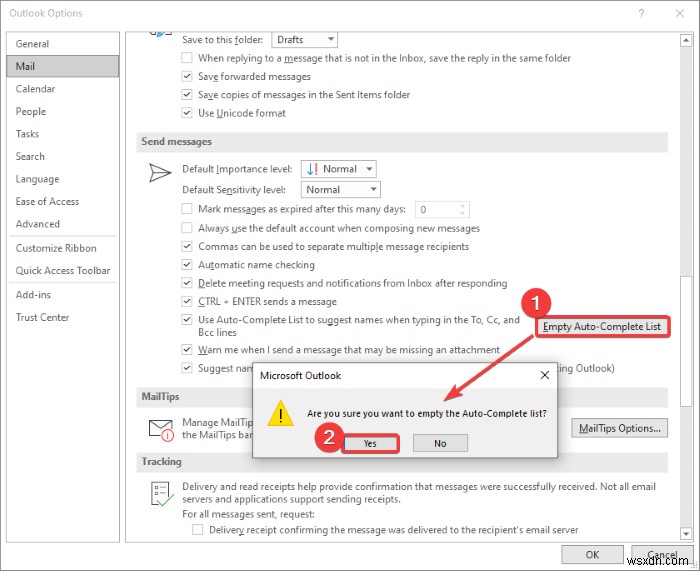
Task: Close the Microsoft Outlook confirmation dialog
Action: (545, 375)
